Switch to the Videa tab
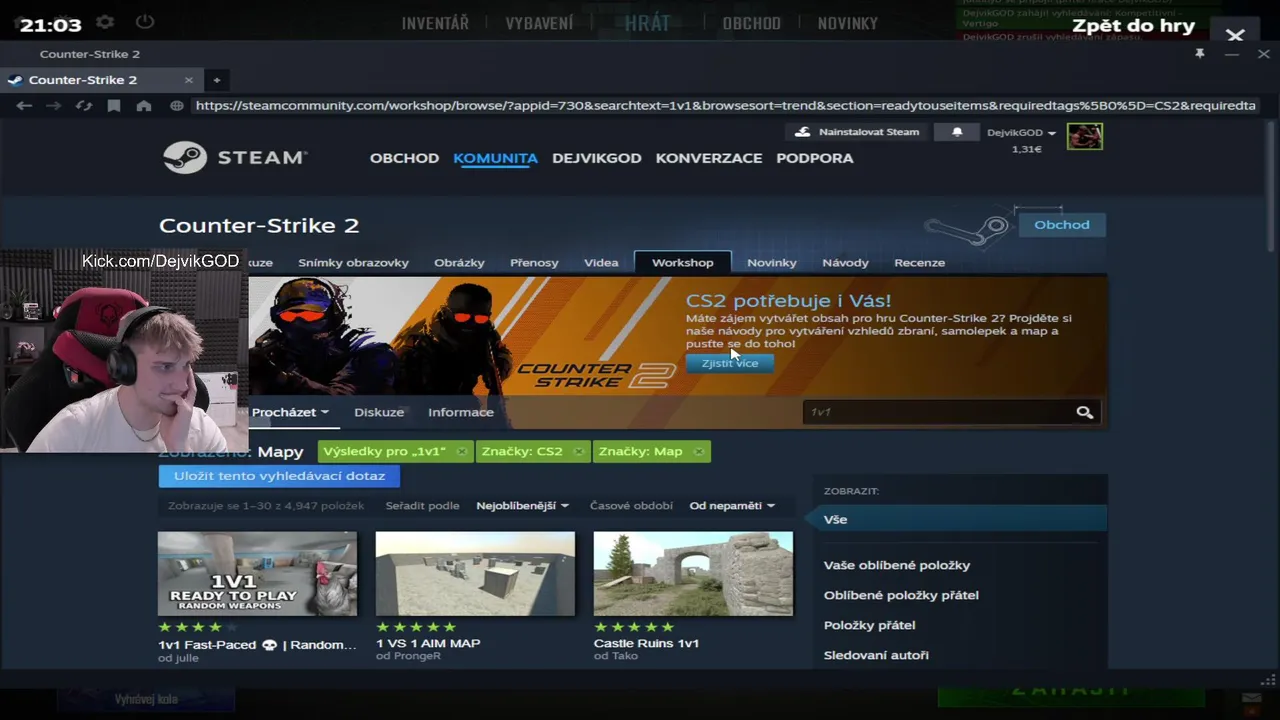 [601, 263]
